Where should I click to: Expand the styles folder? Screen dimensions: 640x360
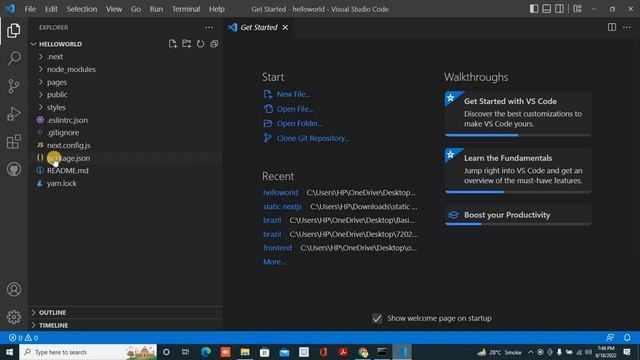[56, 107]
